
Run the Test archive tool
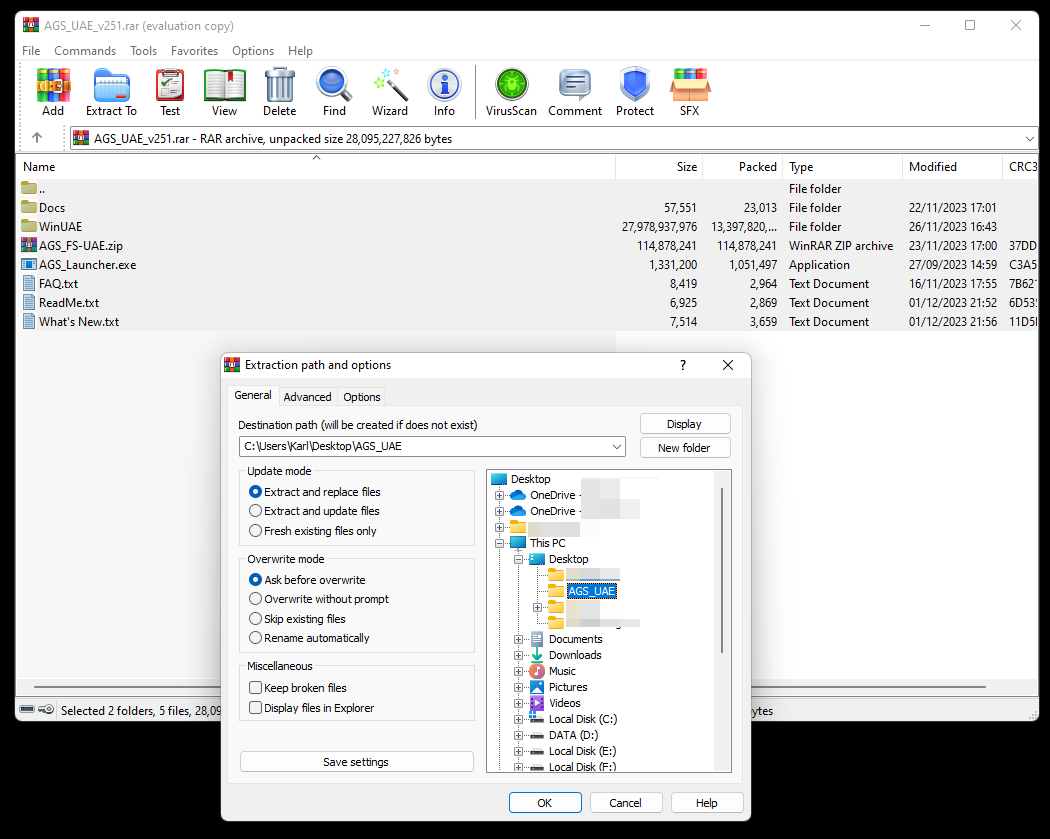coord(169,92)
